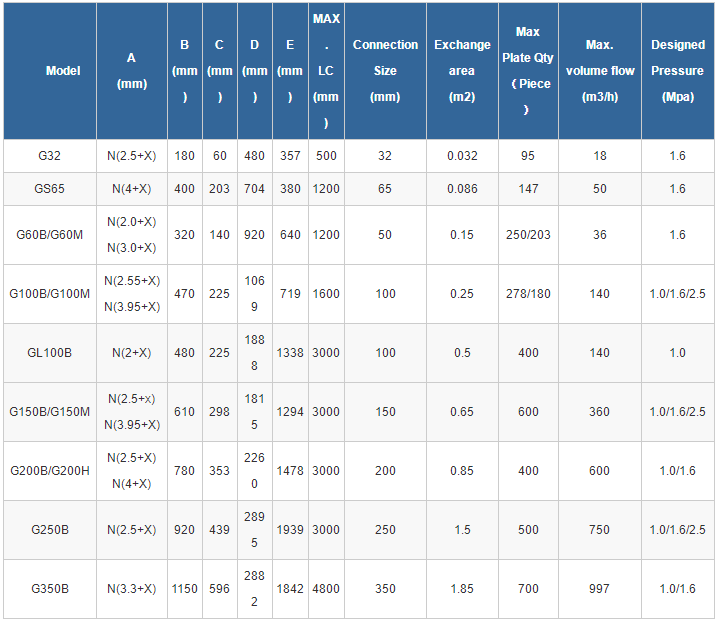Click the 'Max. volume flow (m3/h)' header
718x622 pixels.
[600, 71]
